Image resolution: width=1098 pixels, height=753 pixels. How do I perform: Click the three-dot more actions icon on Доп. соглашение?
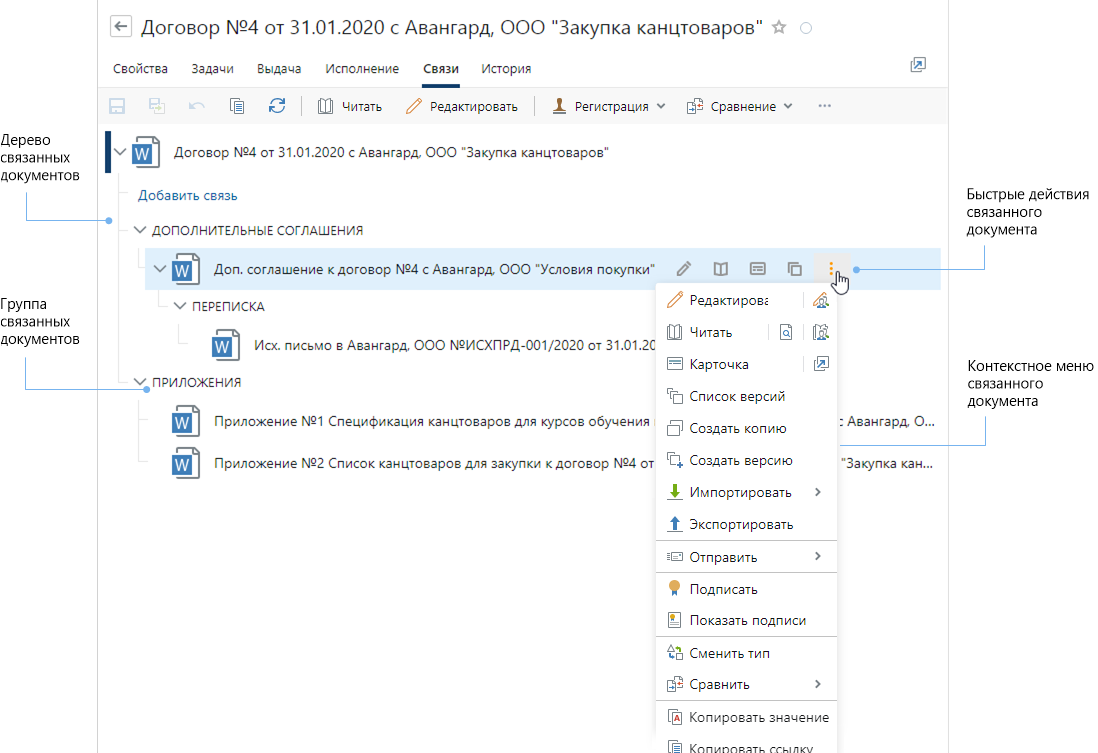(832, 269)
